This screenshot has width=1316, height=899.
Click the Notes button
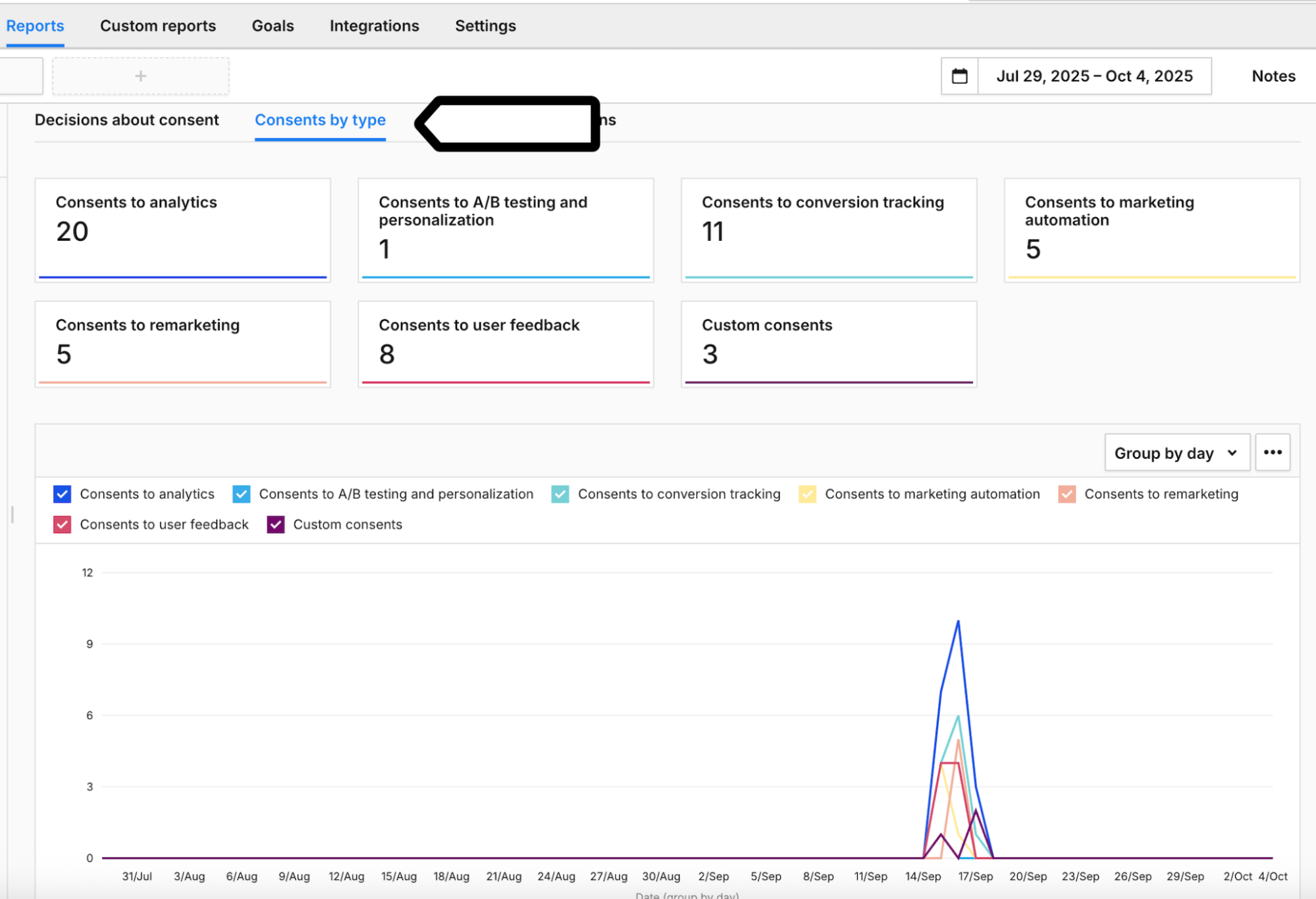click(x=1273, y=76)
